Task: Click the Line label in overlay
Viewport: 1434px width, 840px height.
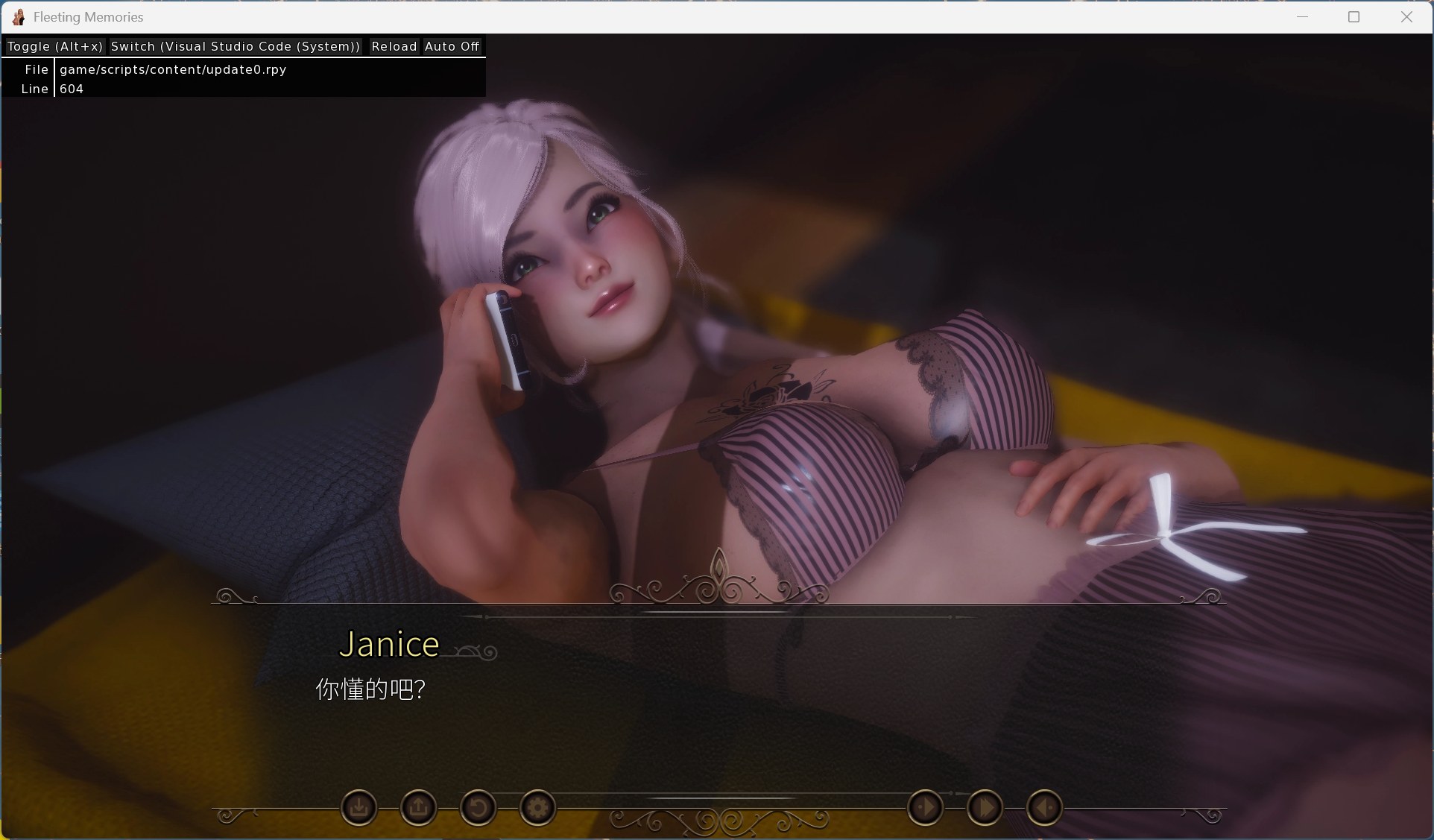Action: (x=34, y=89)
